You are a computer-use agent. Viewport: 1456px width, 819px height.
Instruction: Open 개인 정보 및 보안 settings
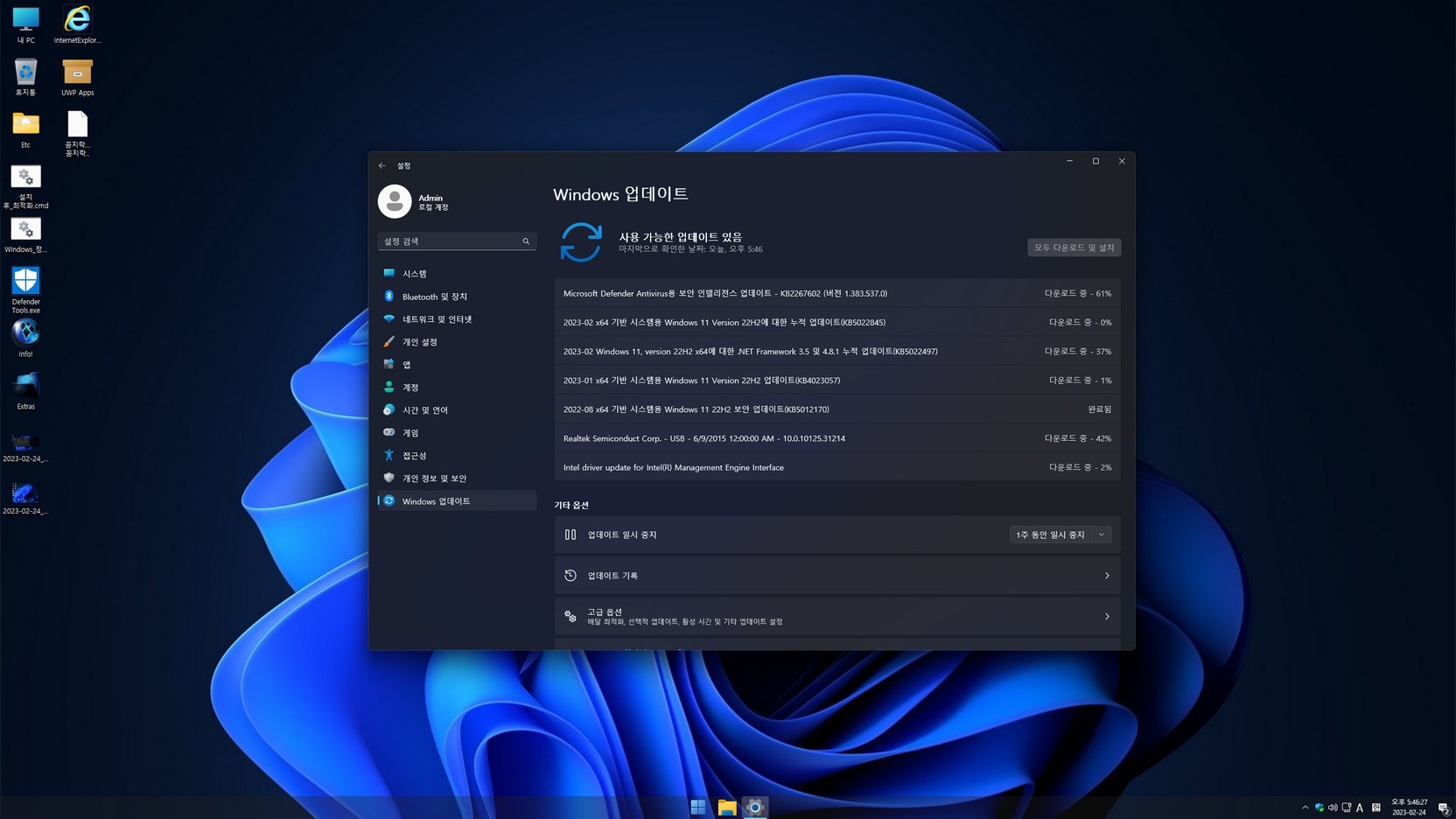coord(457,479)
